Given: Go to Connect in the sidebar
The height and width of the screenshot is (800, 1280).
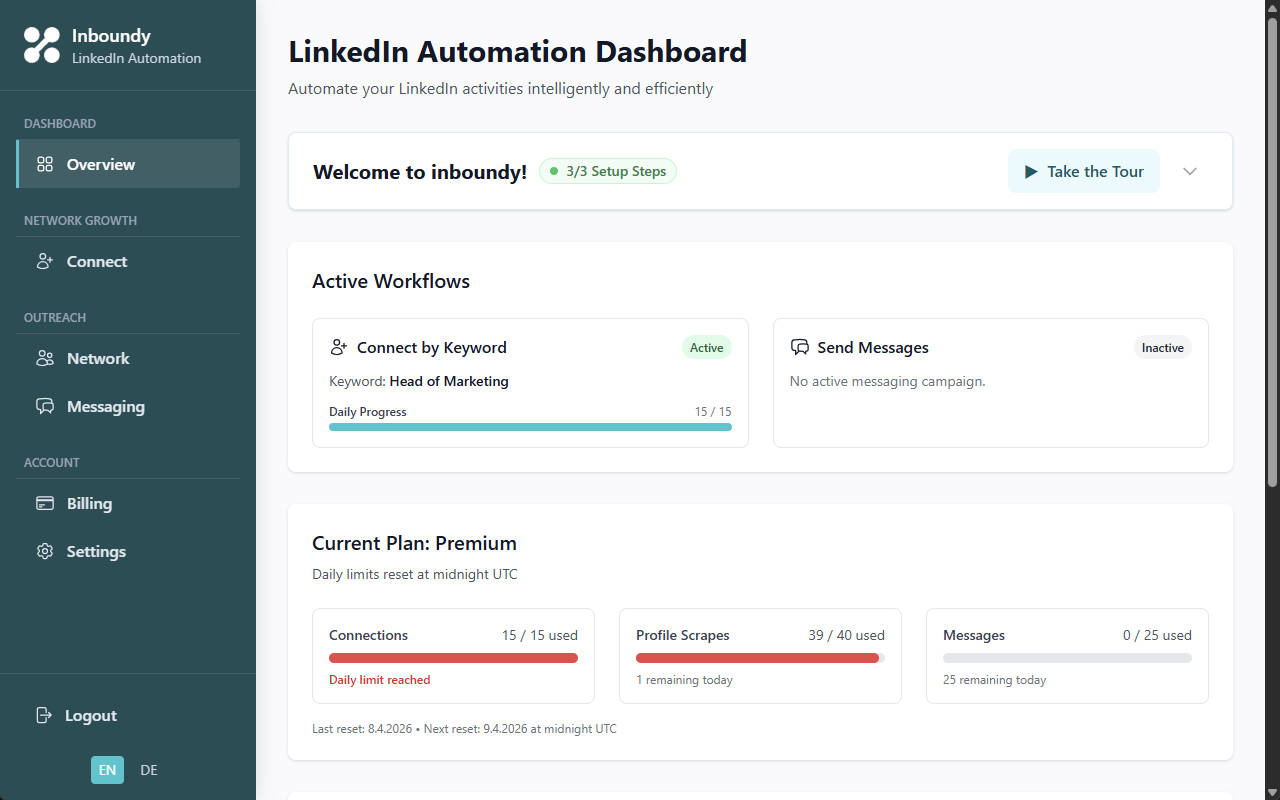Looking at the screenshot, I should pyautogui.click(x=128, y=261).
